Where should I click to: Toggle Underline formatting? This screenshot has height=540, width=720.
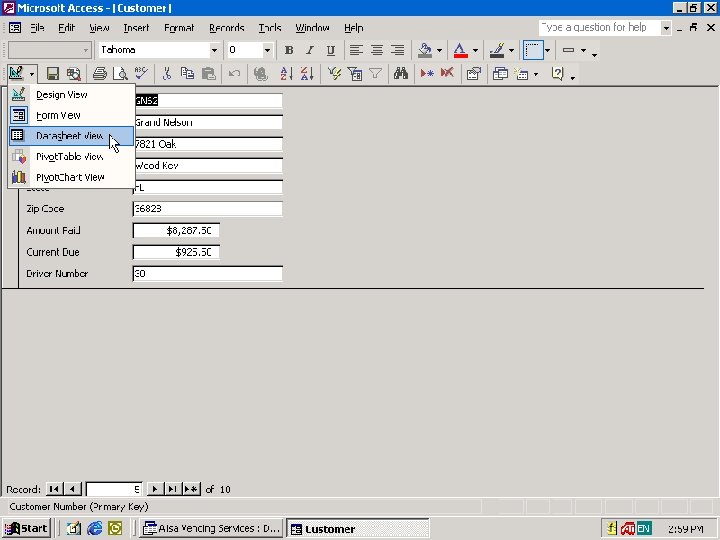point(330,50)
